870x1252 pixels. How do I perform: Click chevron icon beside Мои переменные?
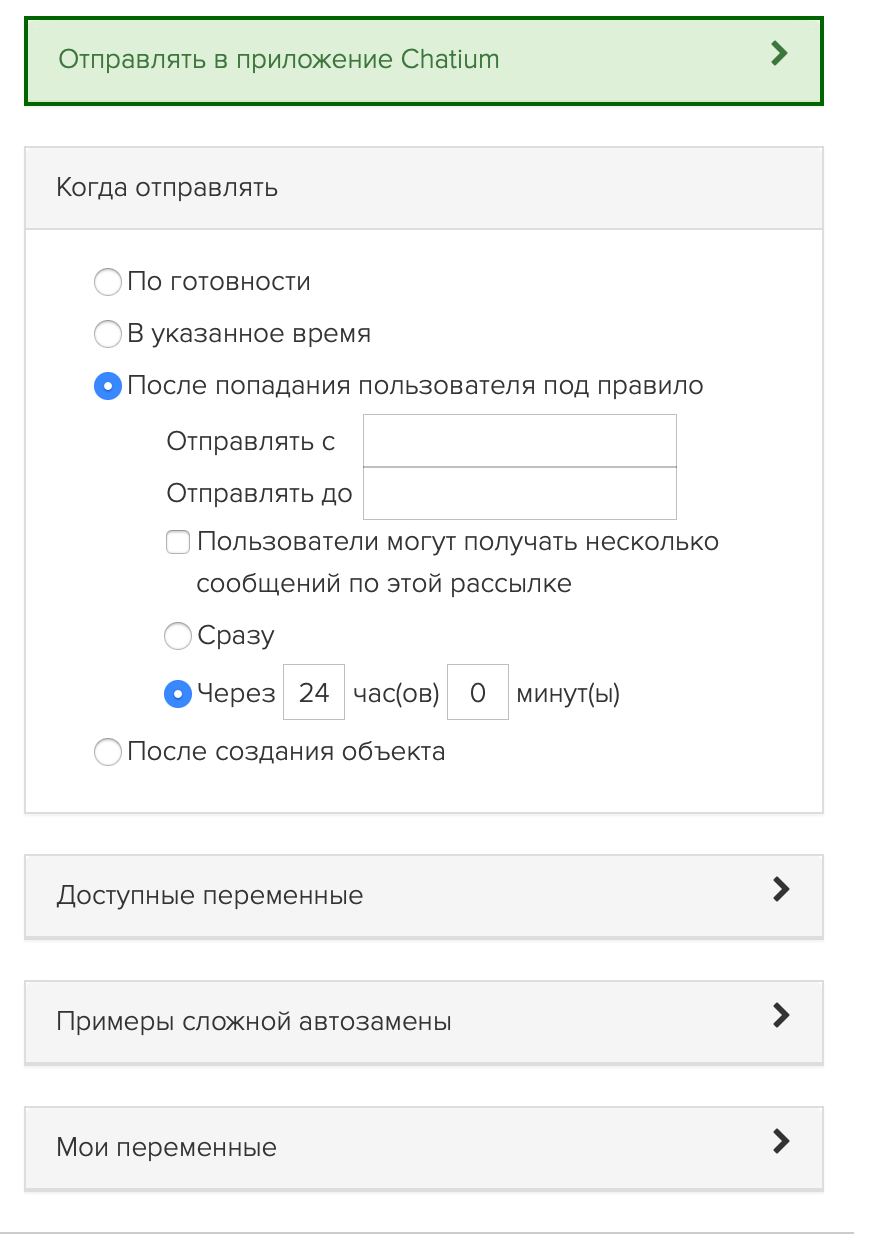(x=782, y=1141)
